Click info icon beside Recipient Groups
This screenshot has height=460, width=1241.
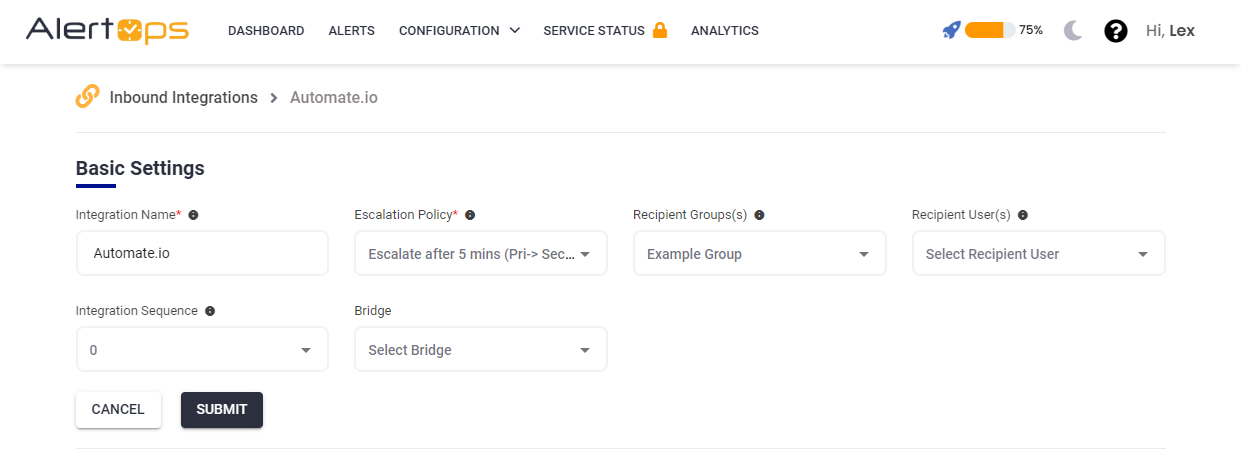[x=759, y=215]
